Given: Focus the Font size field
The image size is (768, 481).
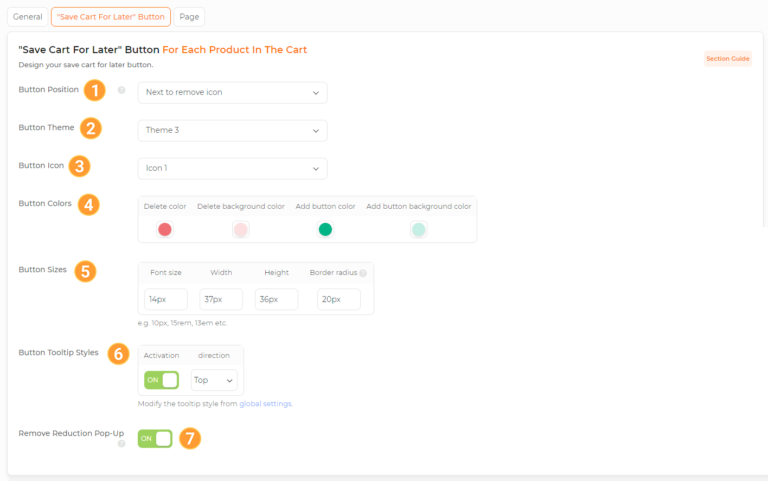Looking at the screenshot, I should 166,299.
